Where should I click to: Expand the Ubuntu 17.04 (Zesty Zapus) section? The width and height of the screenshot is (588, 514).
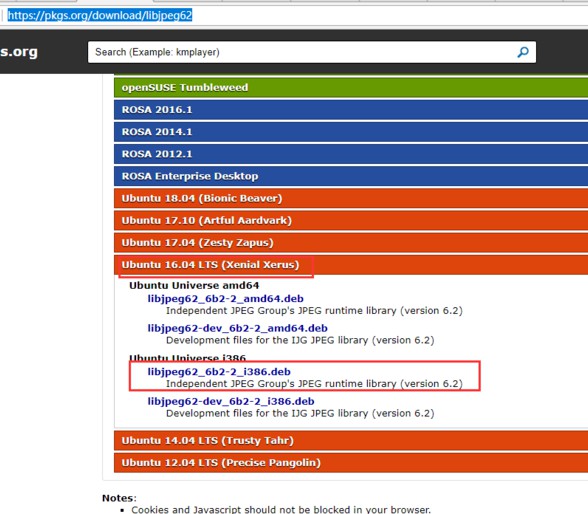pos(351,242)
